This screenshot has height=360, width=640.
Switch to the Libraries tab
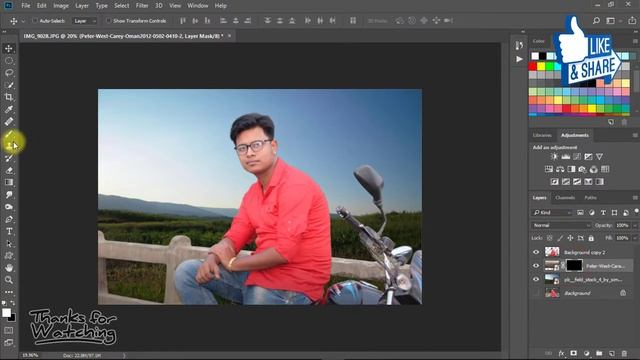click(542, 135)
